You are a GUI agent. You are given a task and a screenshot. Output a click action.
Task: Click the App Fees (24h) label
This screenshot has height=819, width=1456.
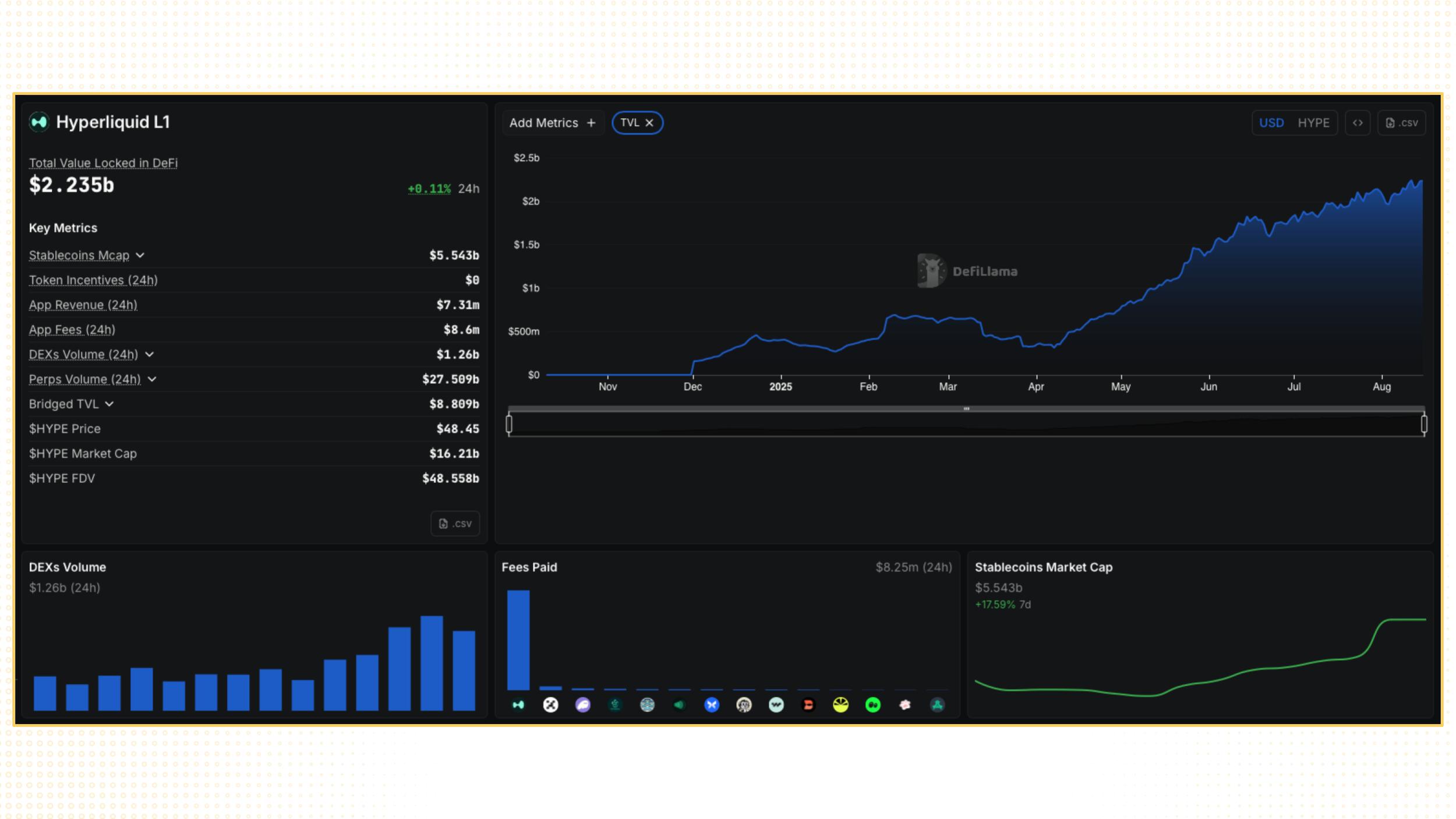click(72, 330)
